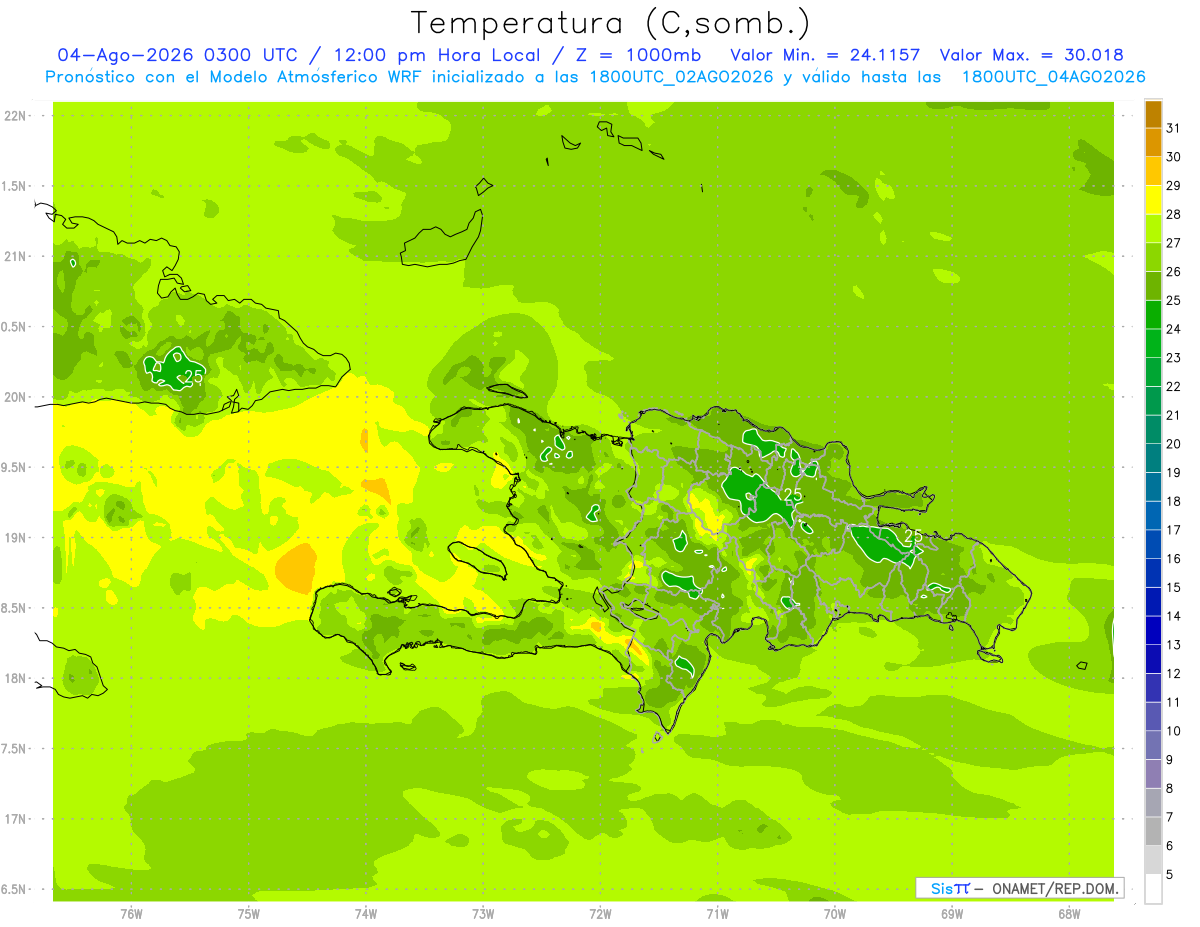Click the 'Temperatura (C,somb.)' map title

coord(611,23)
